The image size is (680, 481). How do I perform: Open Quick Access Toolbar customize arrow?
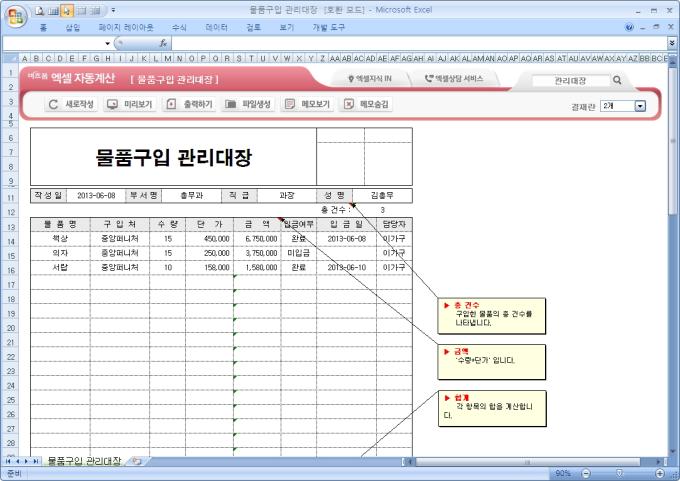point(113,10)
